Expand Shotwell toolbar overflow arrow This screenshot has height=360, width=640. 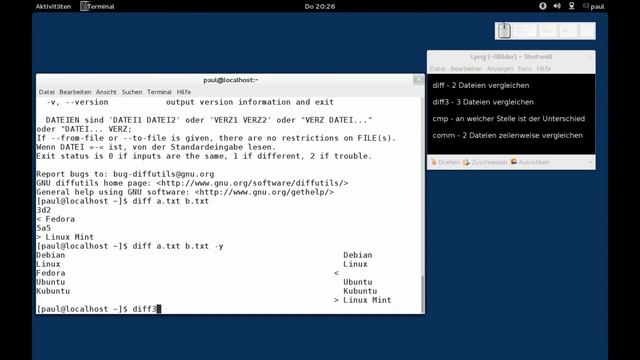pyautogui.click(x=590, y=162)
